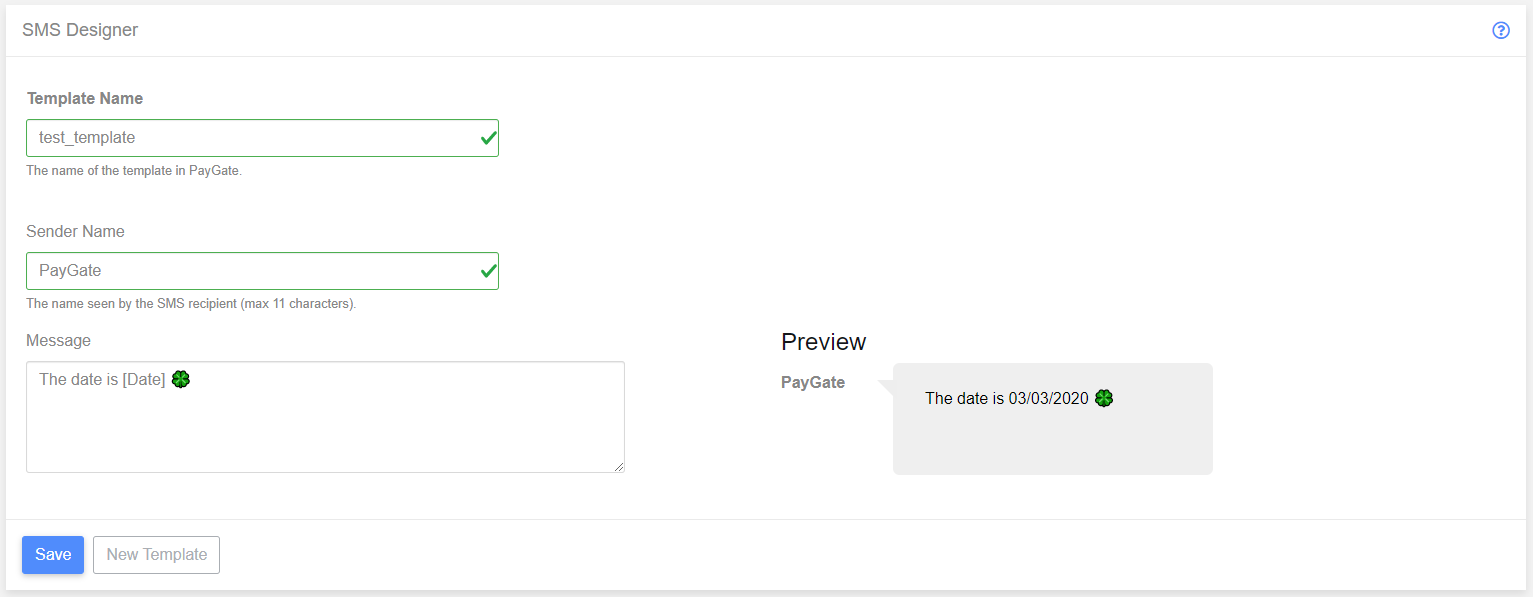
Task: Grab the Message textarea resize handle
Action: coord(619,467)
